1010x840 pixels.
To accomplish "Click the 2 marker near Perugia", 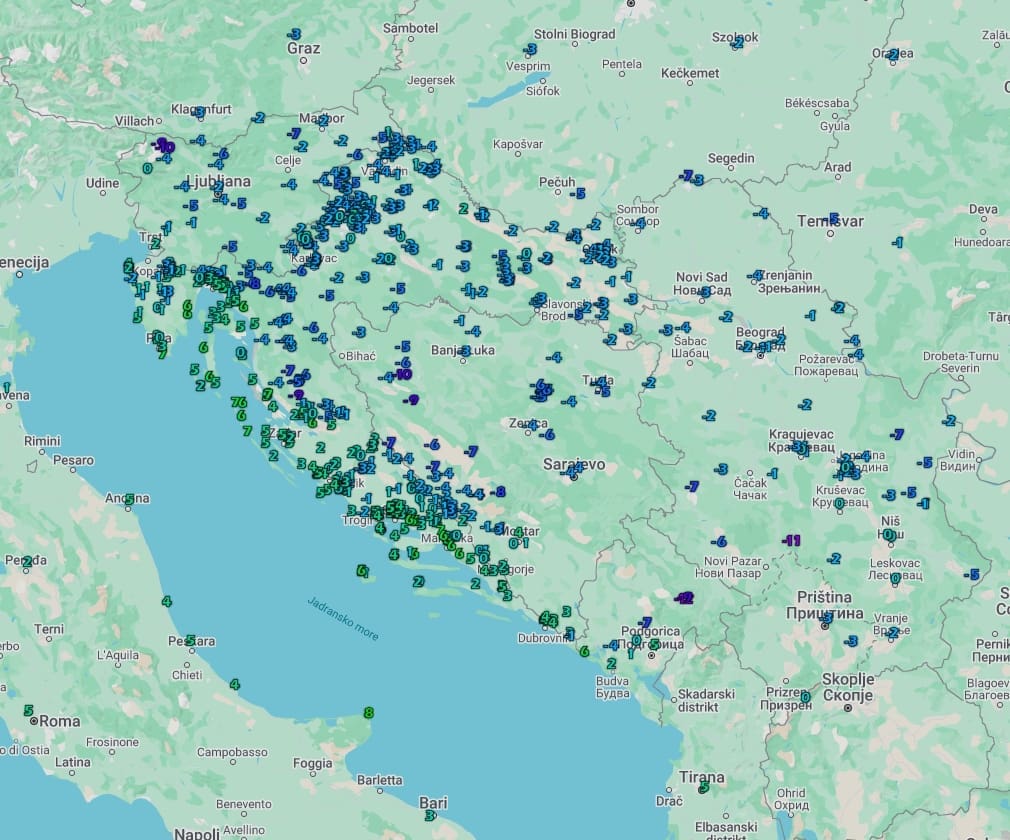I will click(x=27, y=562).
